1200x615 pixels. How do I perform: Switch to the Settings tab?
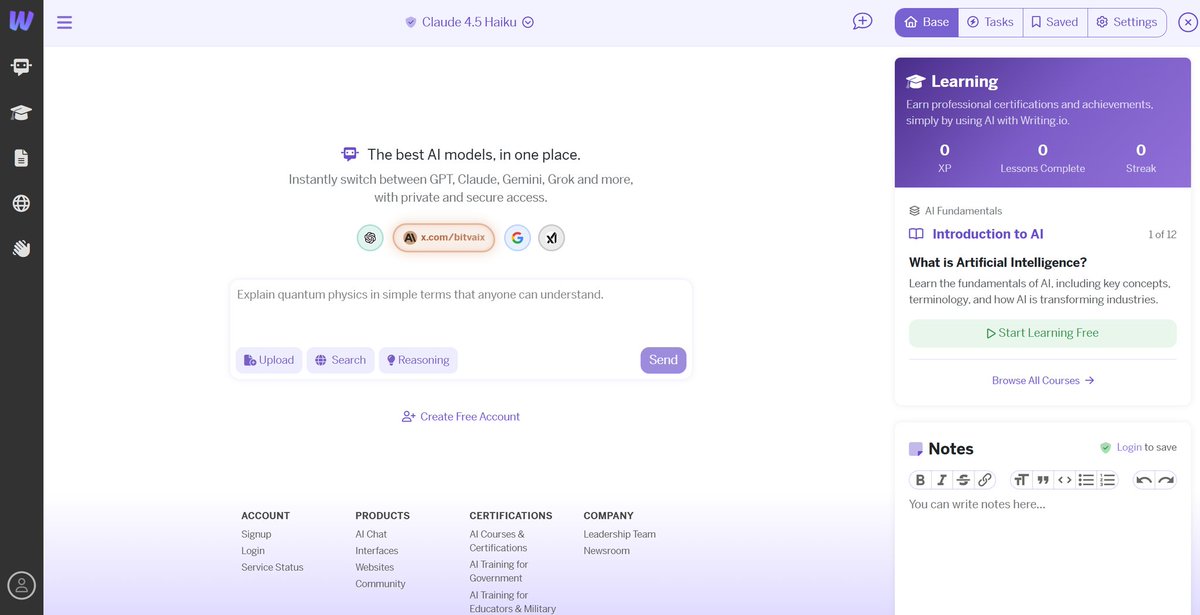(1127, 22)
